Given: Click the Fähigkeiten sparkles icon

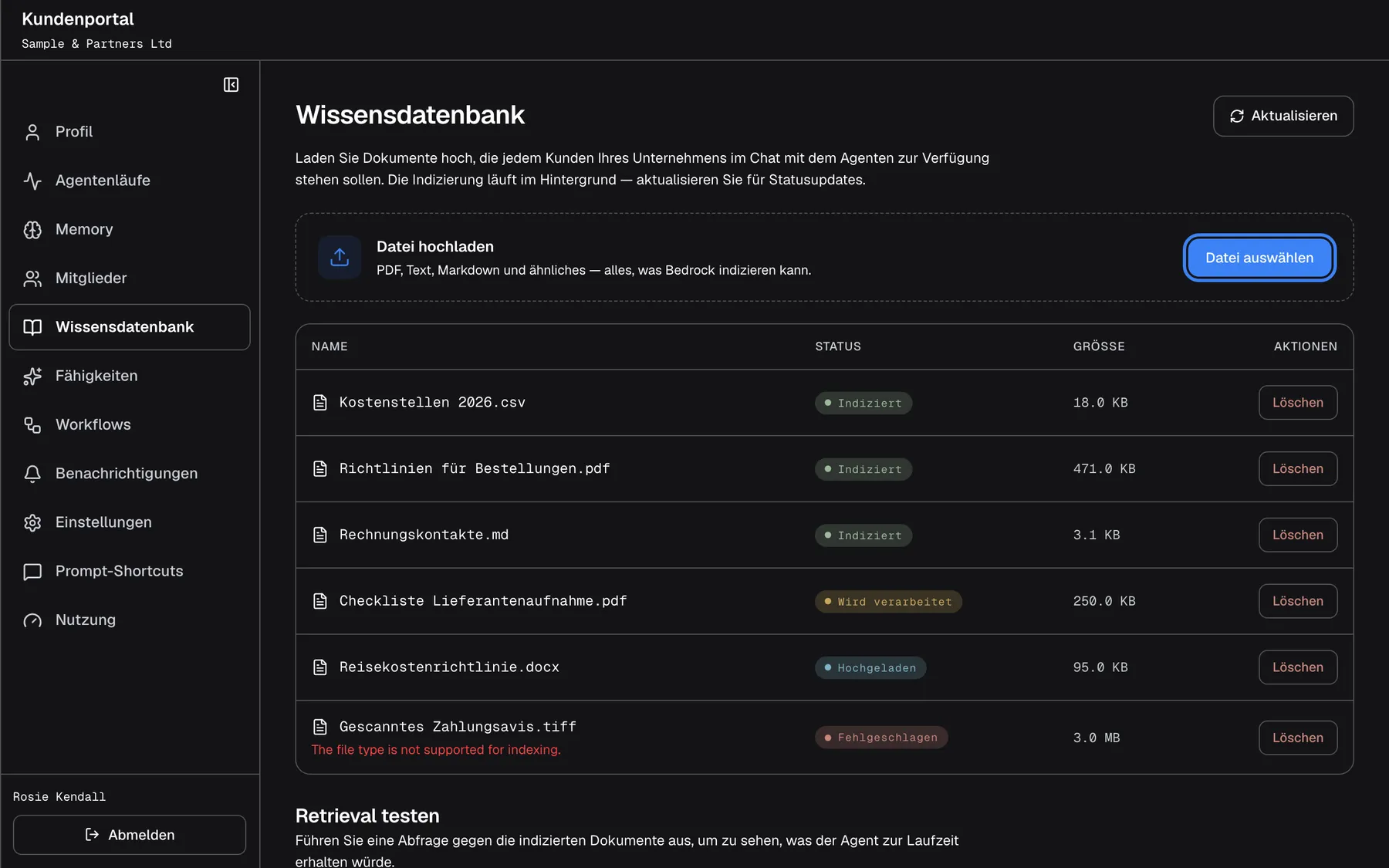Looking at the screenshot, I should pyautogui.click(x=32, y=376).
